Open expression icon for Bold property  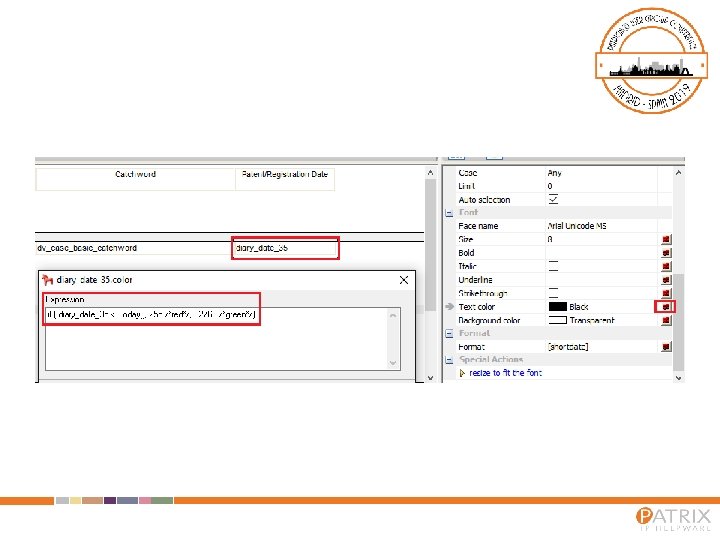pos(666,253)
